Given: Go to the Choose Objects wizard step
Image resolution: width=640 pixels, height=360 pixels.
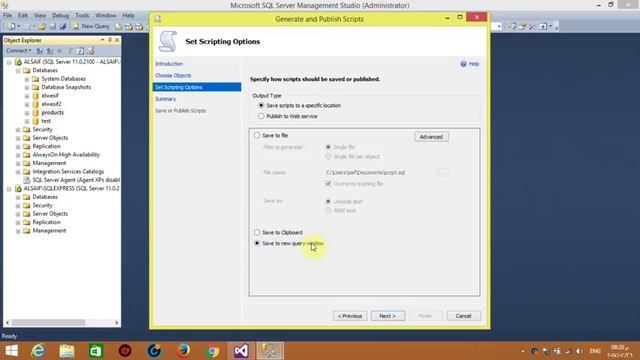Looking at the screenshot, I should pyautogui.click(x=173, y=76).
